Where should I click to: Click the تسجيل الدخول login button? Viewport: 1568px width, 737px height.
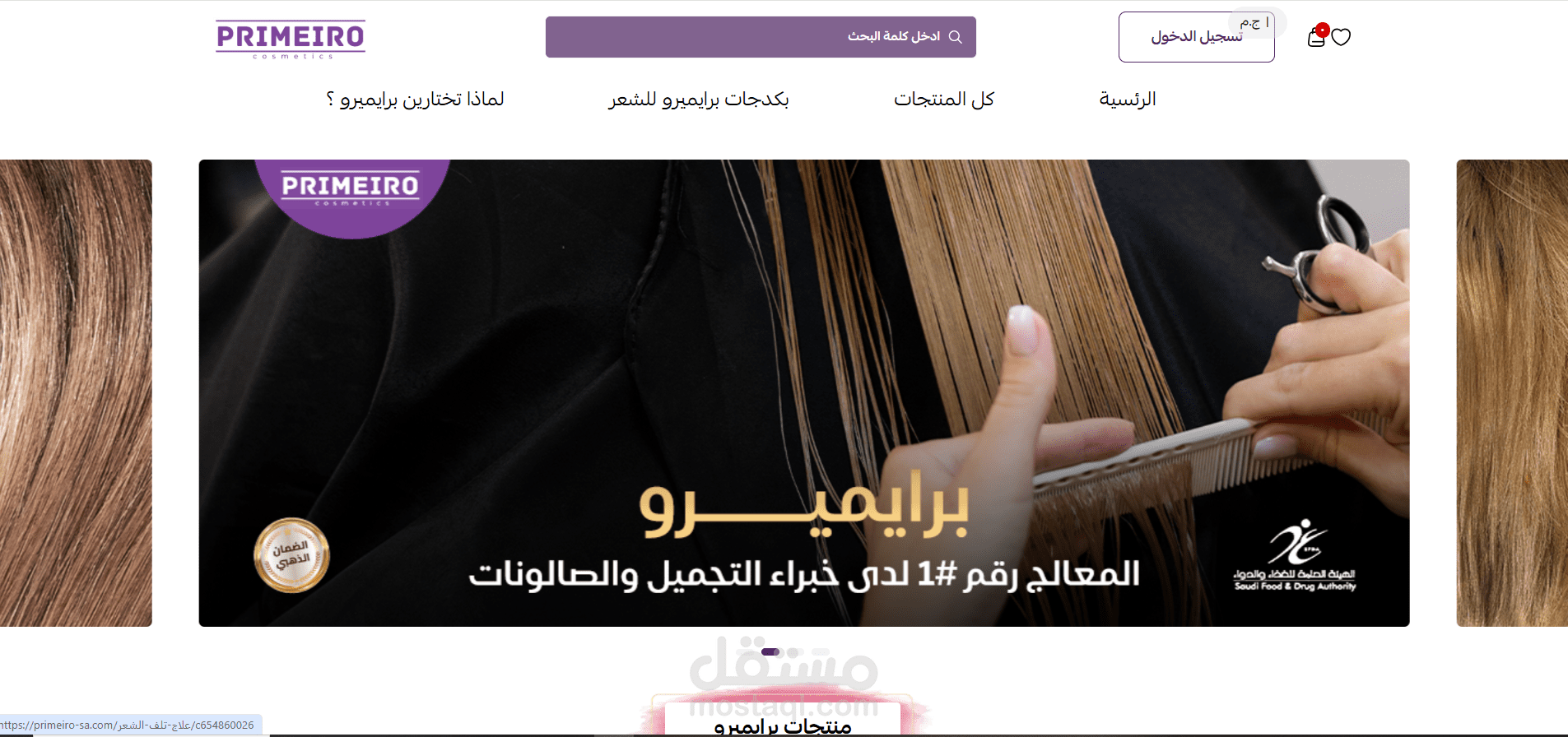point(1196,37)
